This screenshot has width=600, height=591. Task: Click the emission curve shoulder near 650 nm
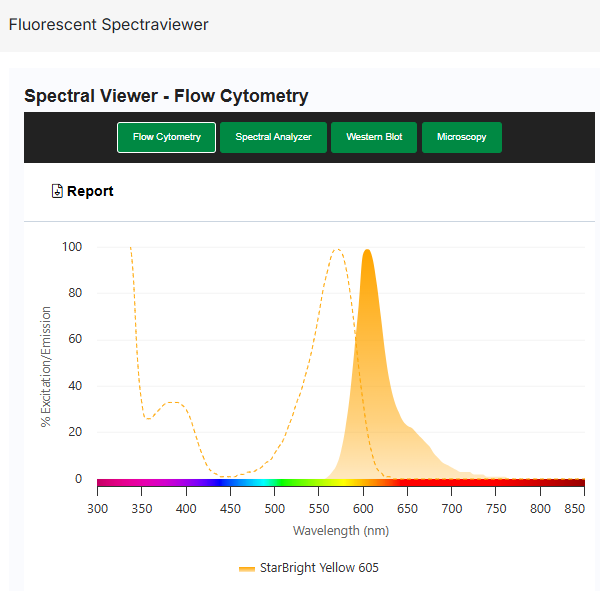click(410, 428)
